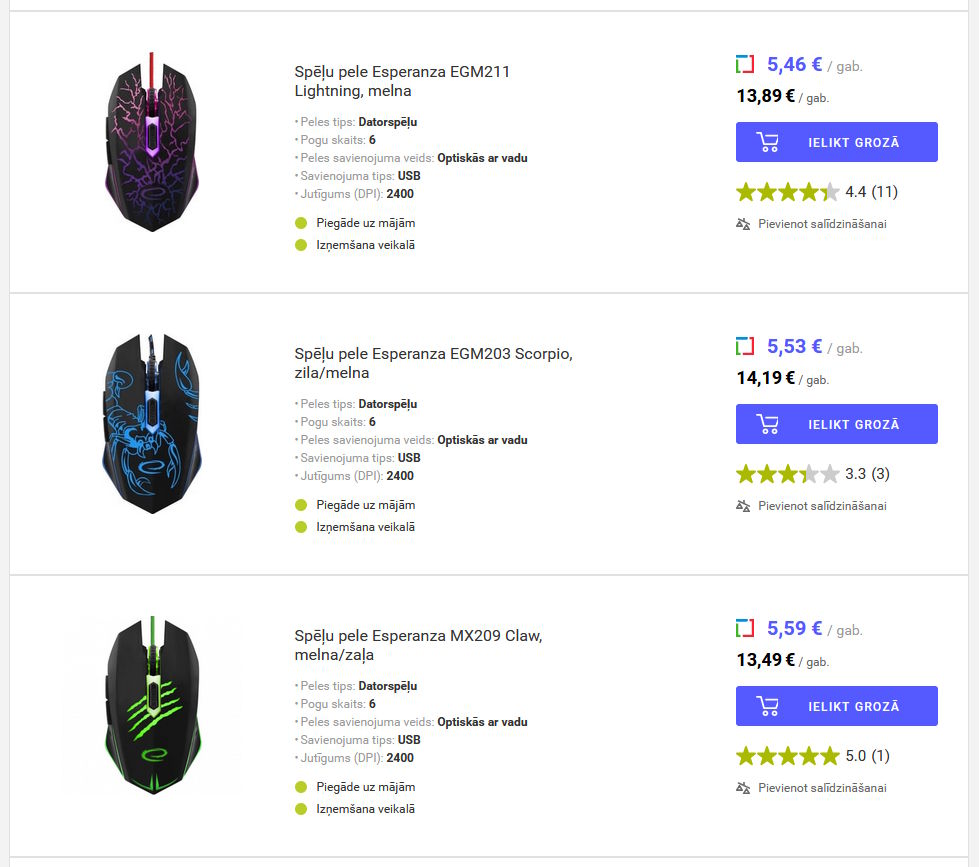Open the Esperanza EGM203 Scorpio product title
The height and width of the screenshot is (867, 979).
point(434,363)
